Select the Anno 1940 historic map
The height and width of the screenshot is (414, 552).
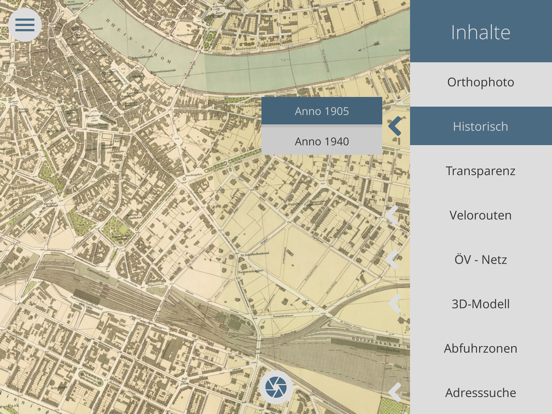click(x=322, y=141)
